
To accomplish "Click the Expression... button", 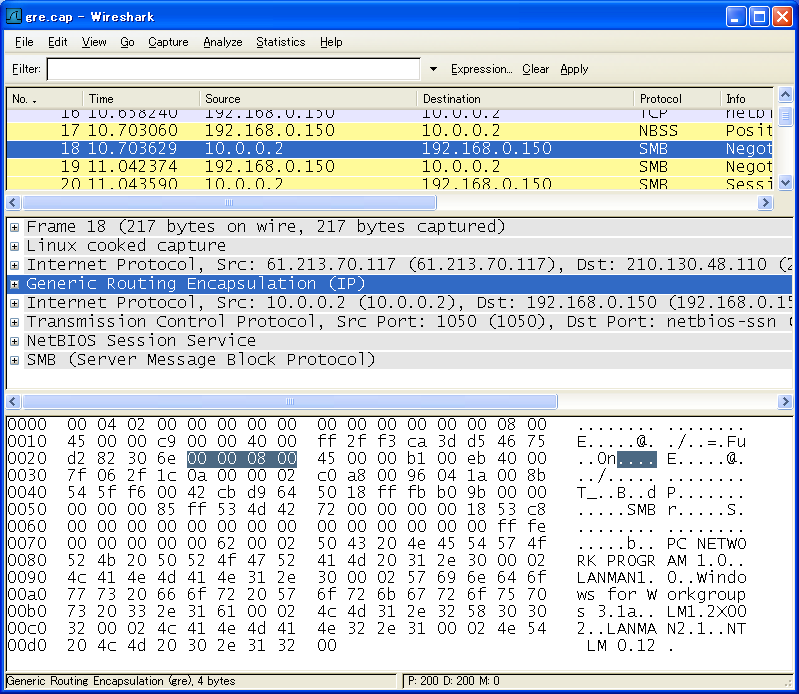I will (482, 69).
